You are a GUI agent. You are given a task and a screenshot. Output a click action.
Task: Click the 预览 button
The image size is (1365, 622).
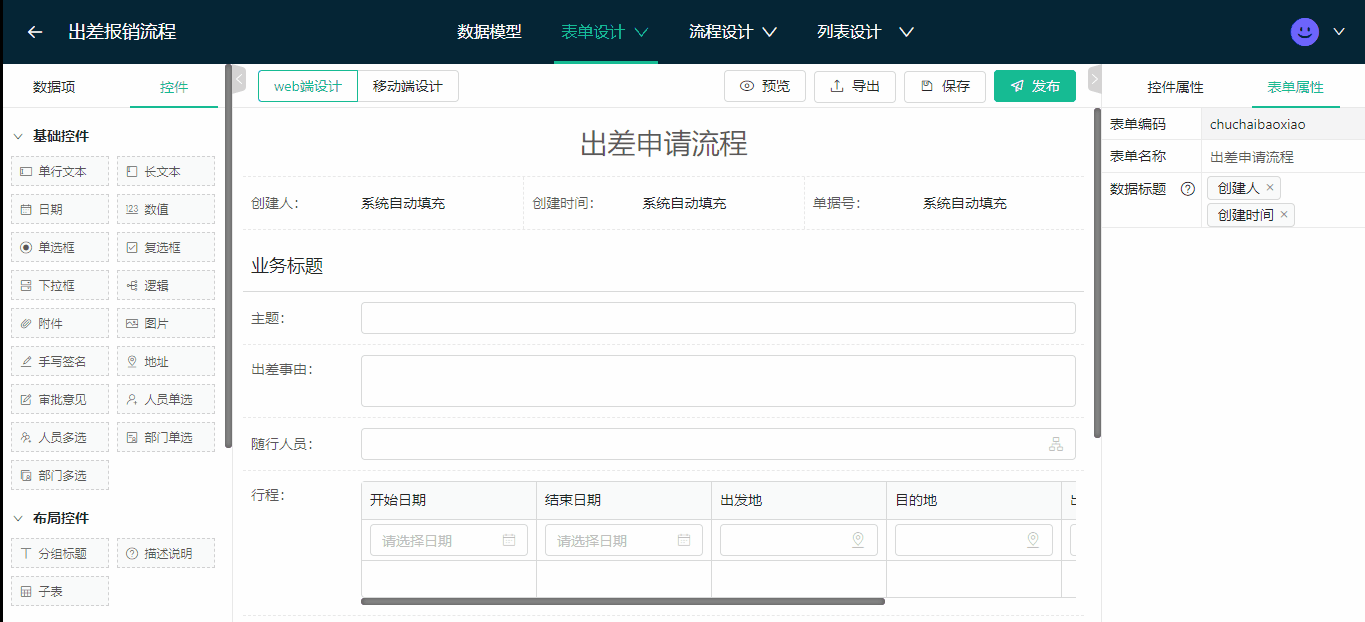[765, 86]
